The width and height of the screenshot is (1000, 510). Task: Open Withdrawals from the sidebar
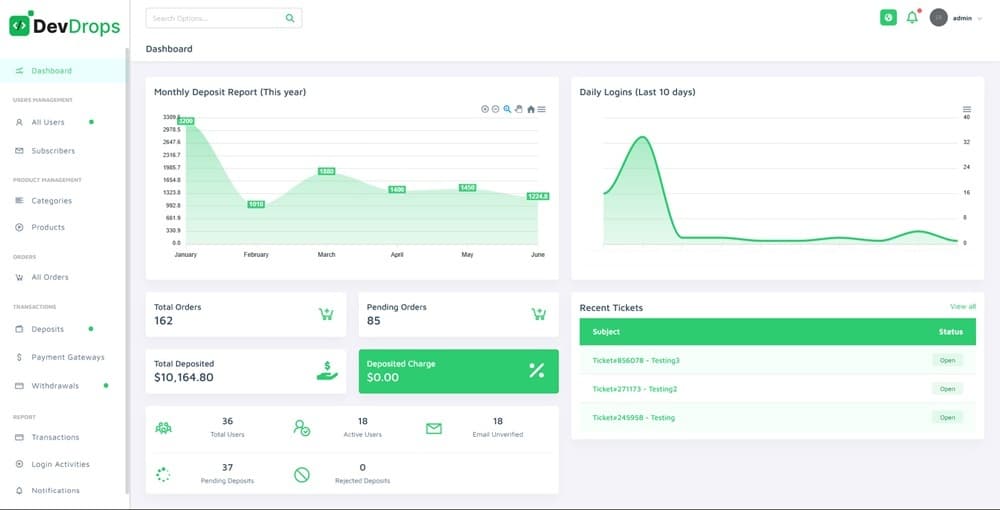54,385
